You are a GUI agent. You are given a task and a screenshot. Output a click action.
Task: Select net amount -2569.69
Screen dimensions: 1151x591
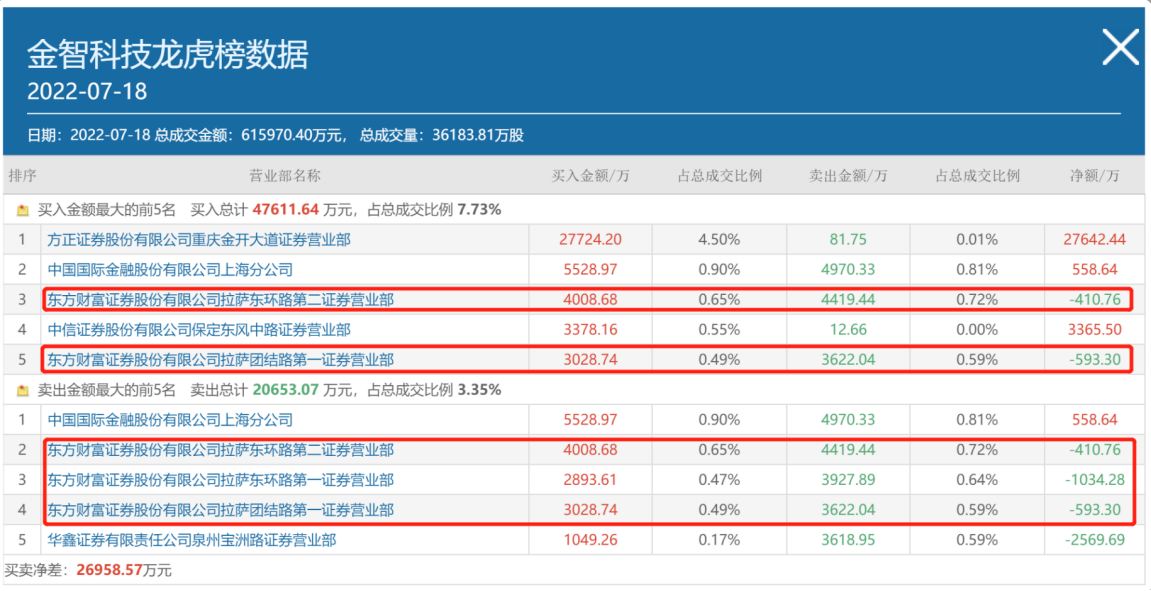click(1094, 541)
